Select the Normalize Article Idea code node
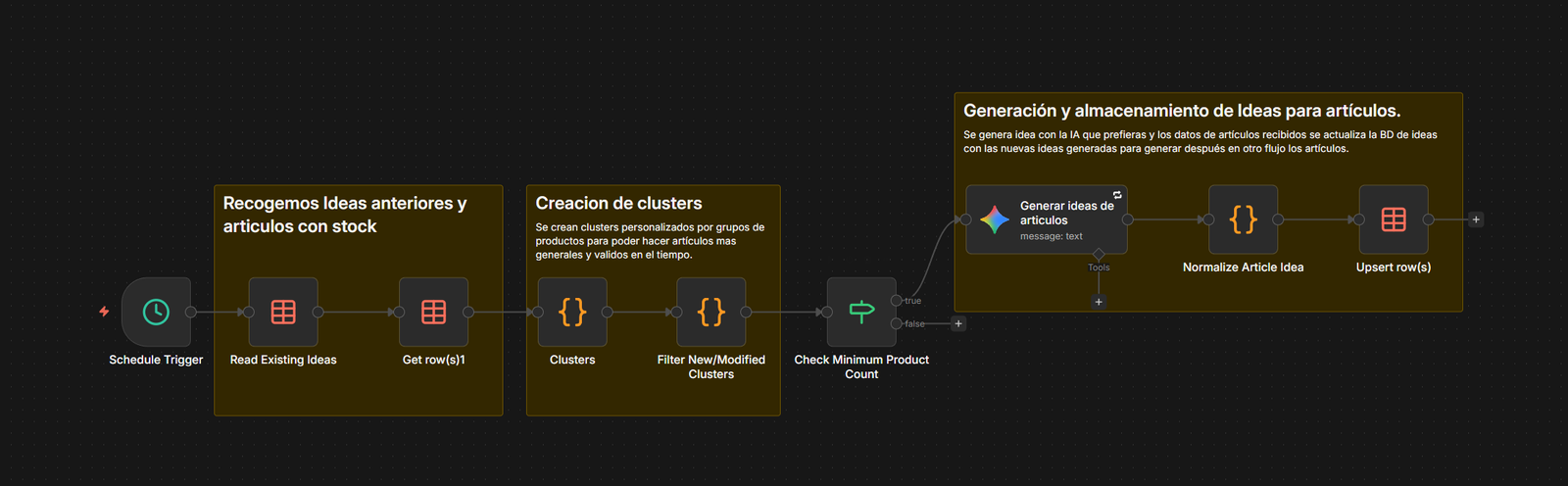1568x486 pixels. [1243, 219]
